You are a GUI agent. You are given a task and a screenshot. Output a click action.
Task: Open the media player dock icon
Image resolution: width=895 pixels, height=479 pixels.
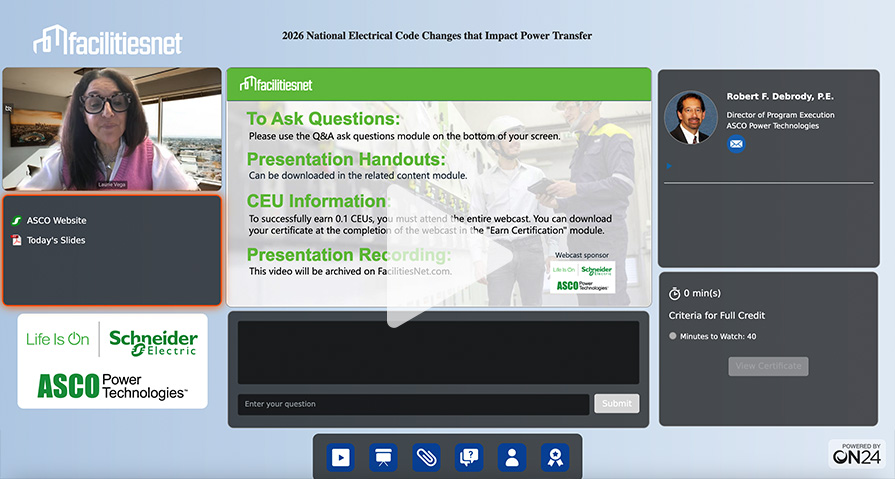click(x=340, y=457)
